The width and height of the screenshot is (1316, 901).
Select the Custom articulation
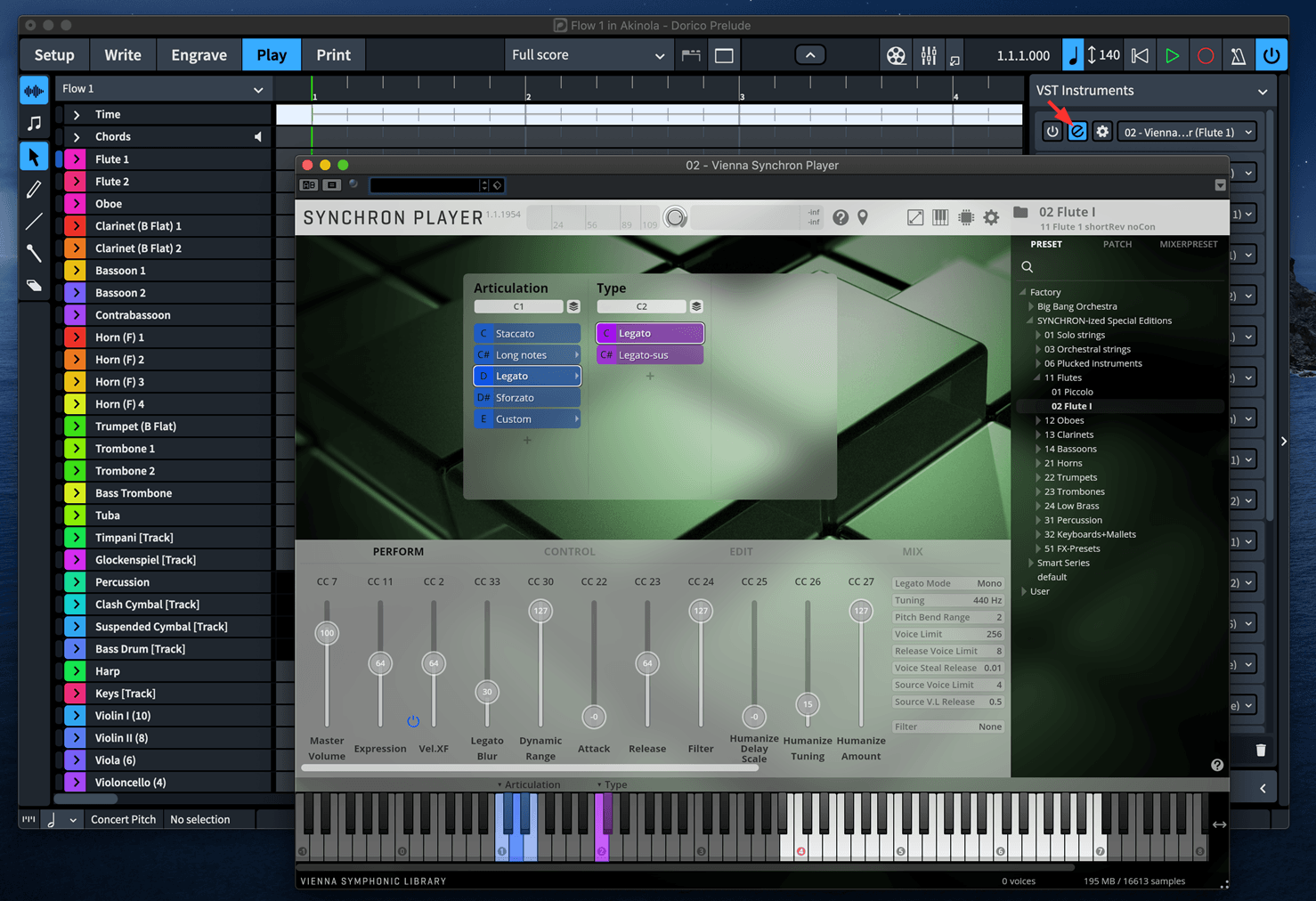[x=527, y=418]
